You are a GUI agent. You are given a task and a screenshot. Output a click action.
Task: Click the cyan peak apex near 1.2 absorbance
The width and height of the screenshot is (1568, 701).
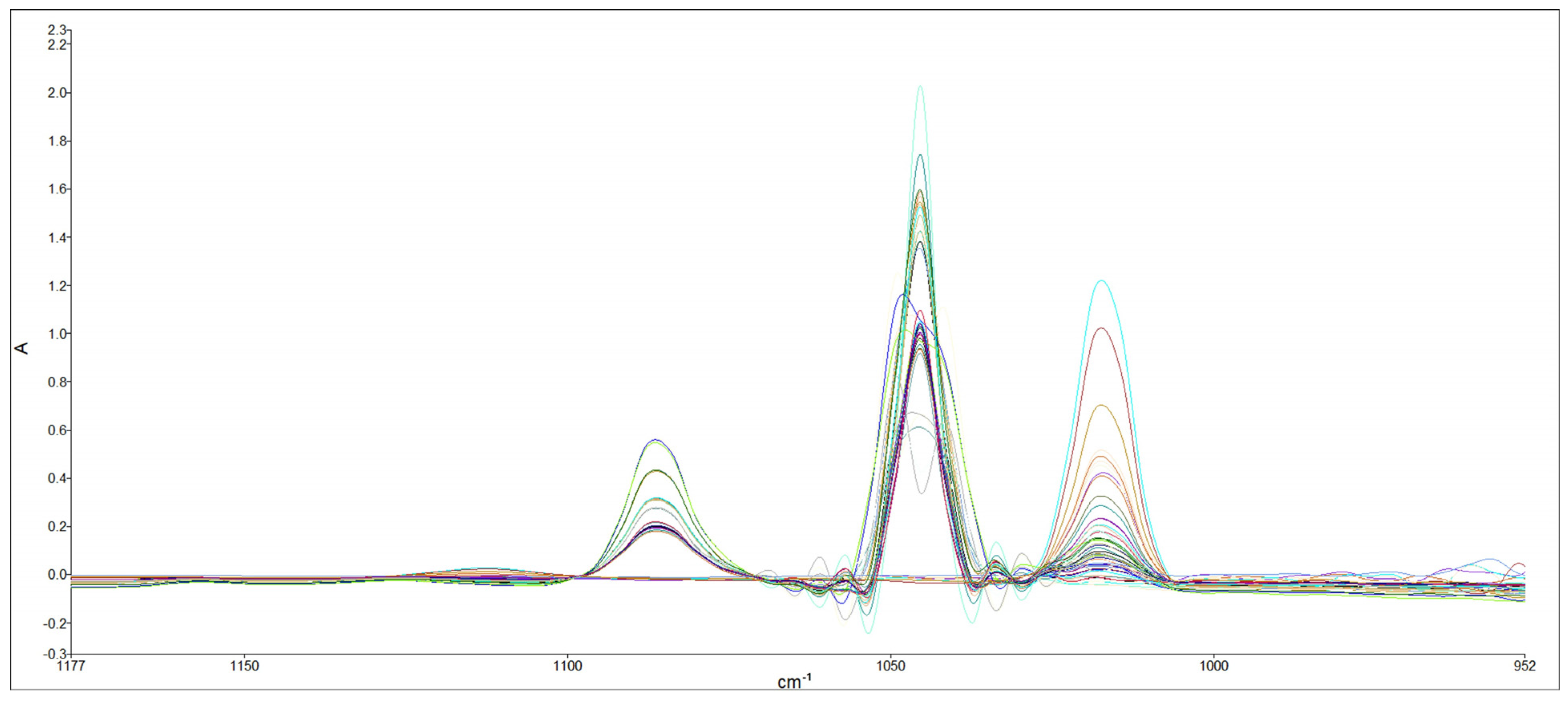[x=1101, y=281]
